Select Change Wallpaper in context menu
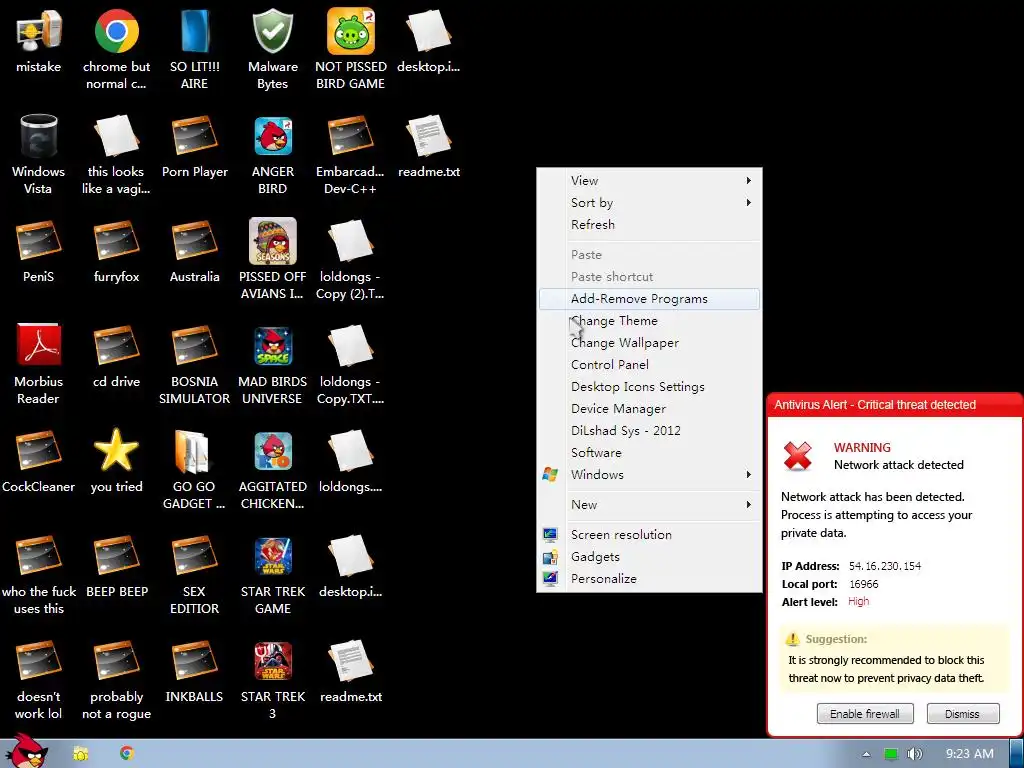Image resolution: width=1024 pixels, height=768 pixels. tap(649, 342)
